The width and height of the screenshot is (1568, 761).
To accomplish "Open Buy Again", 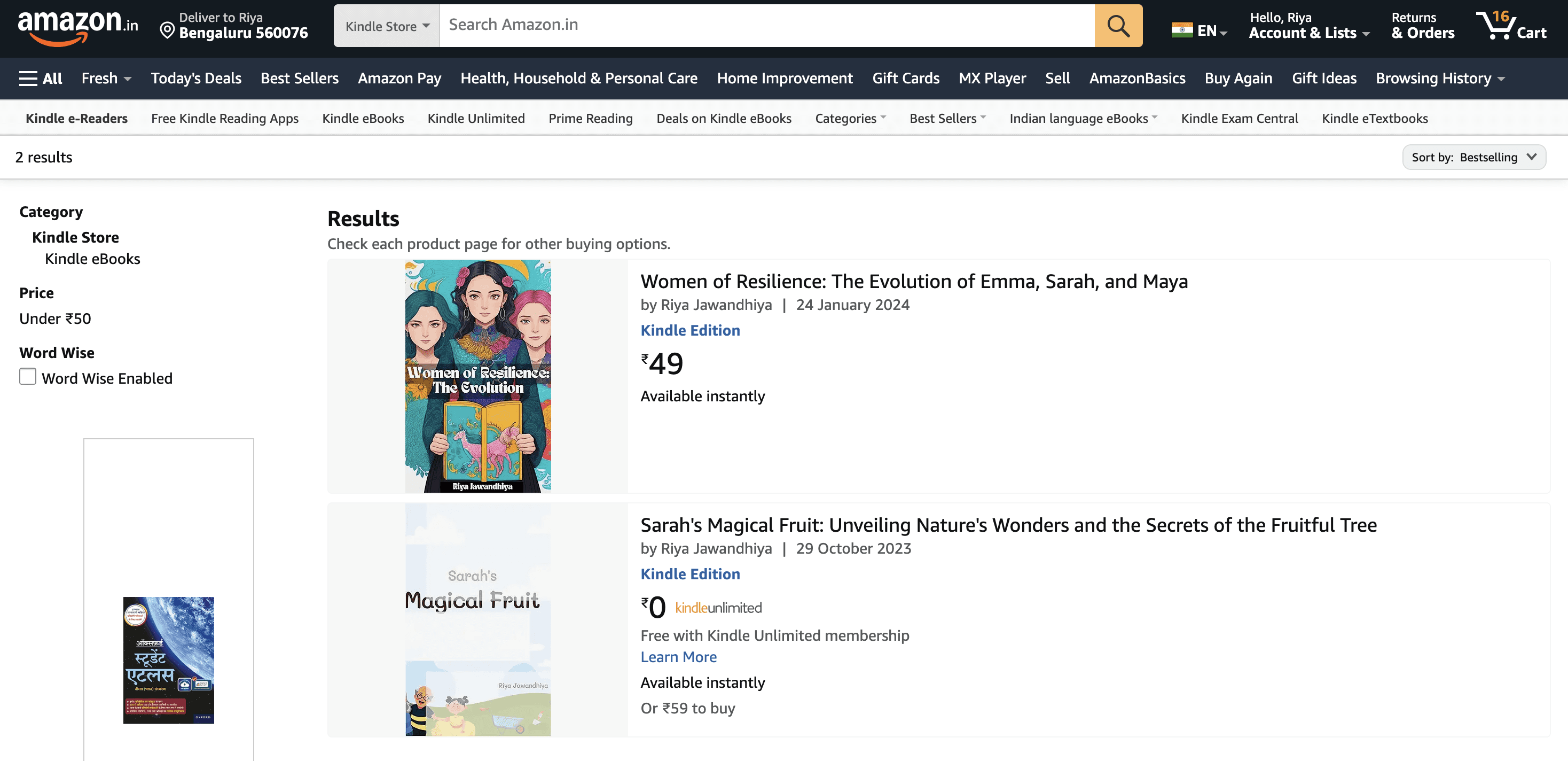I will click(1238, 79).
